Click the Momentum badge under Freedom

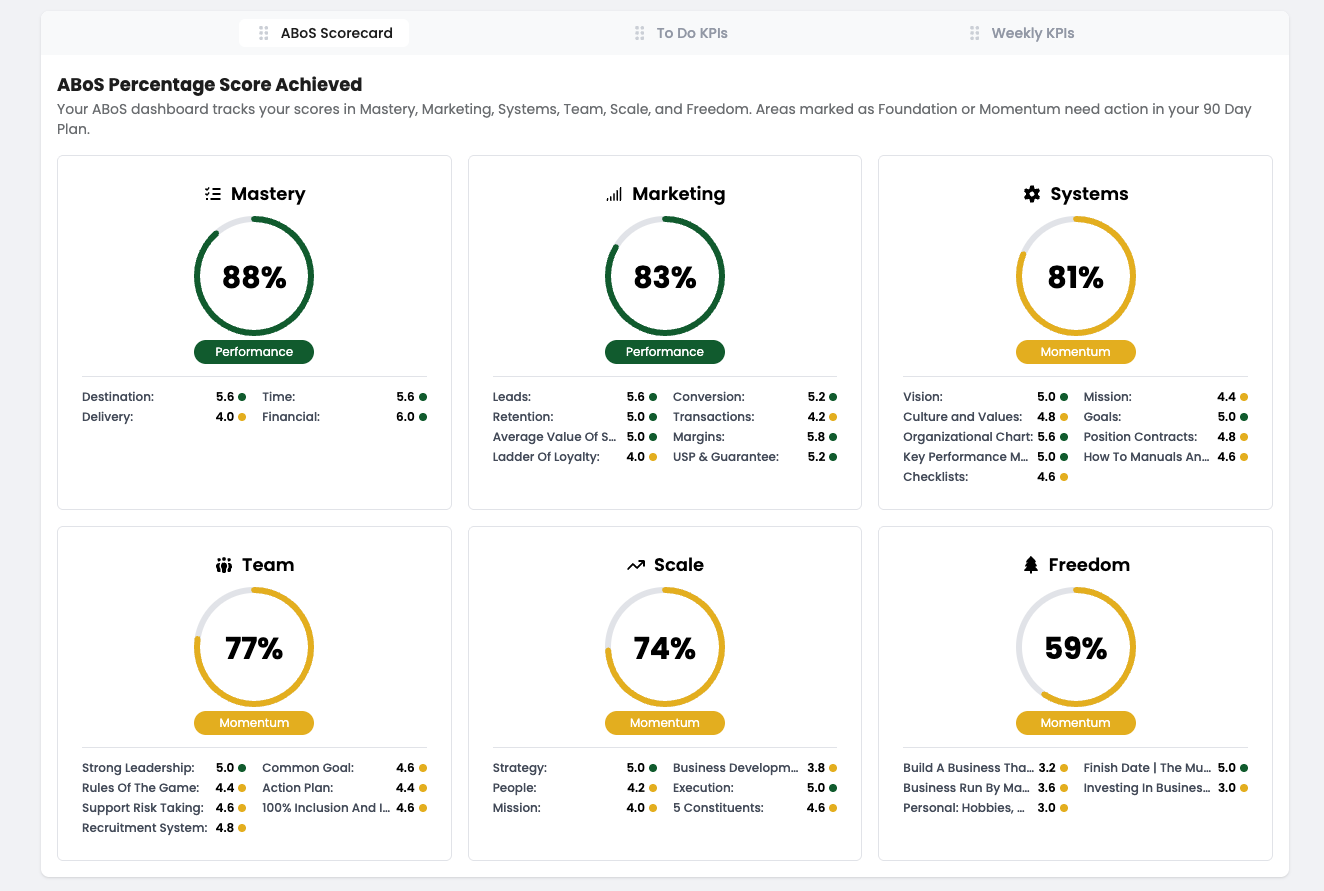1076,723
